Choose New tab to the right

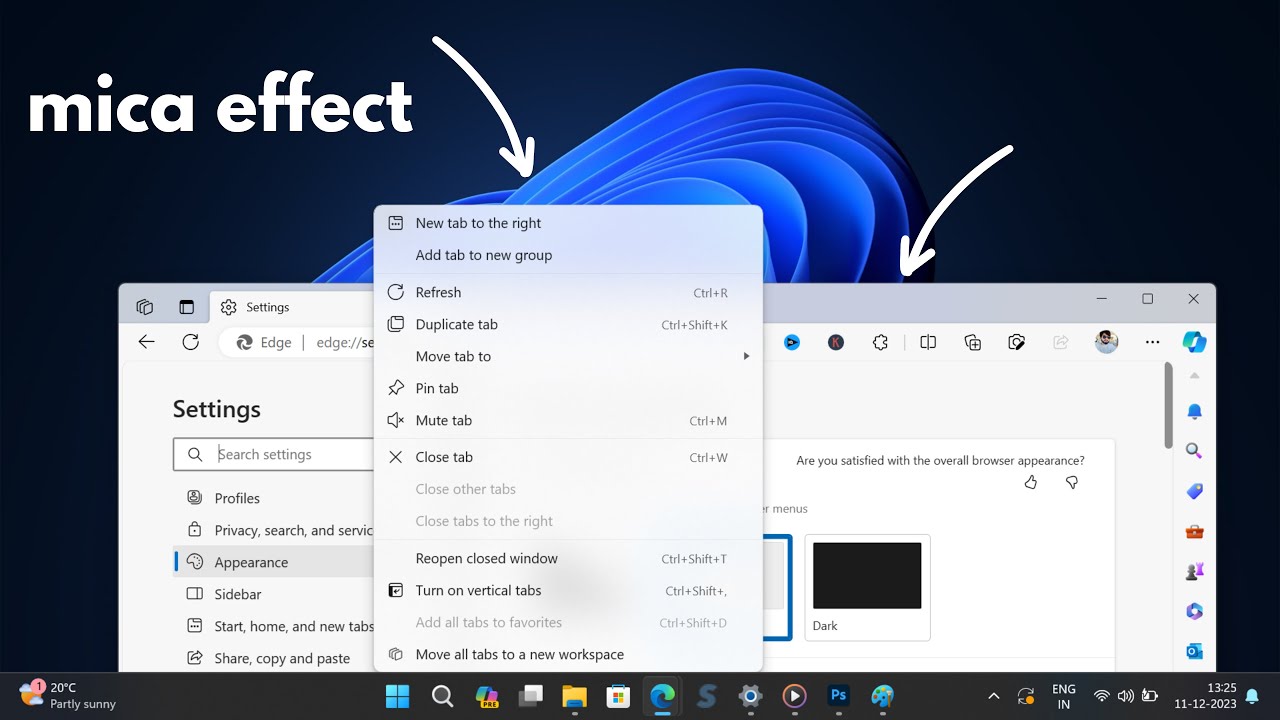[568, 223]
